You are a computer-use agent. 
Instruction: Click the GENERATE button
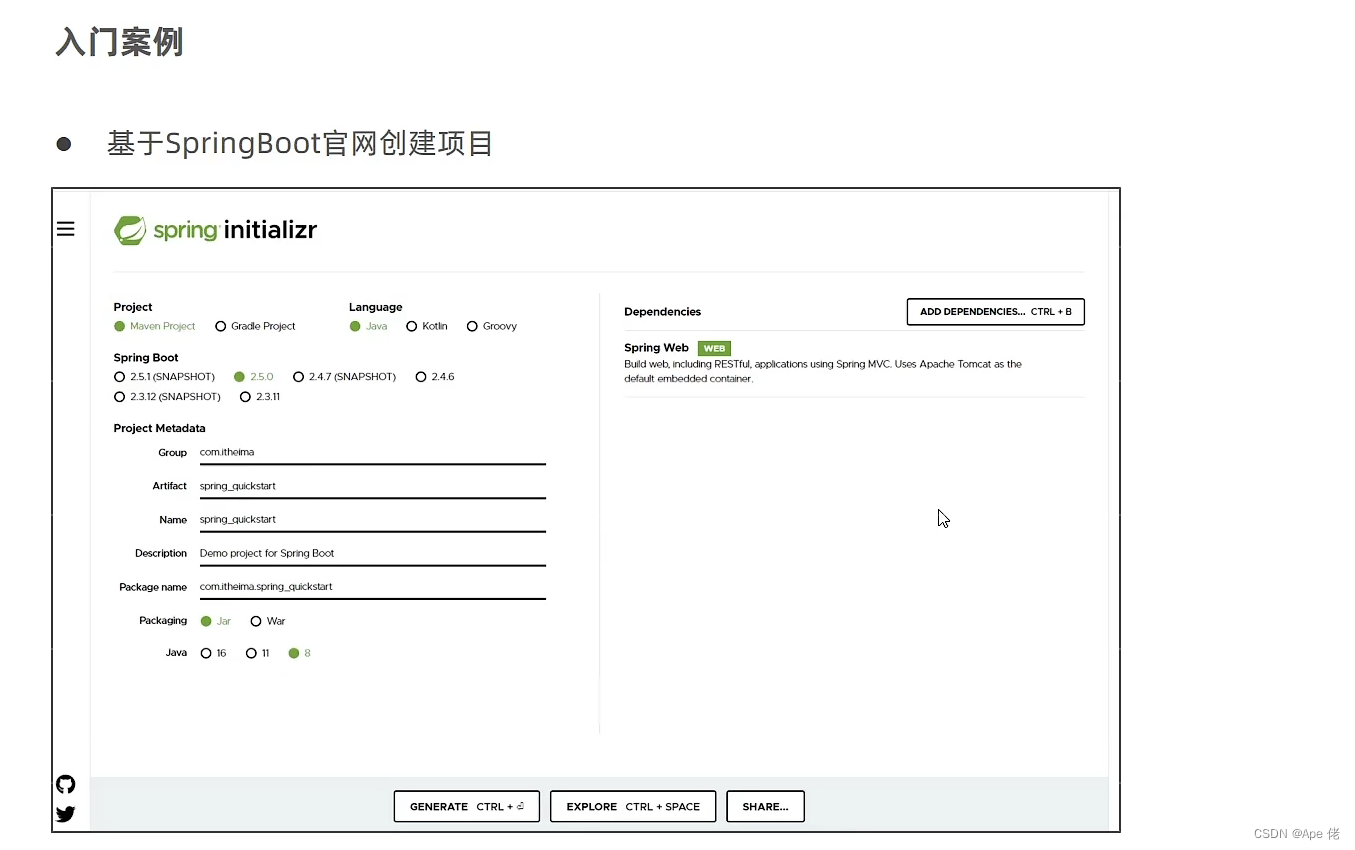pyautogui.click(x=466, y=807)
